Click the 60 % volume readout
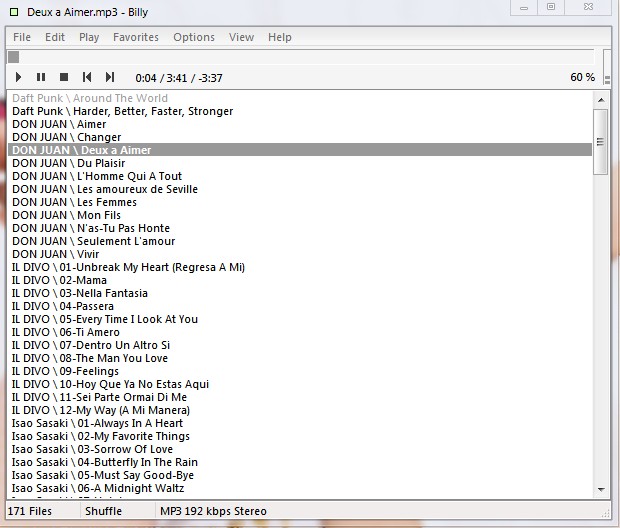This screenshot has height=528, width=620. [x=582, y=77]
